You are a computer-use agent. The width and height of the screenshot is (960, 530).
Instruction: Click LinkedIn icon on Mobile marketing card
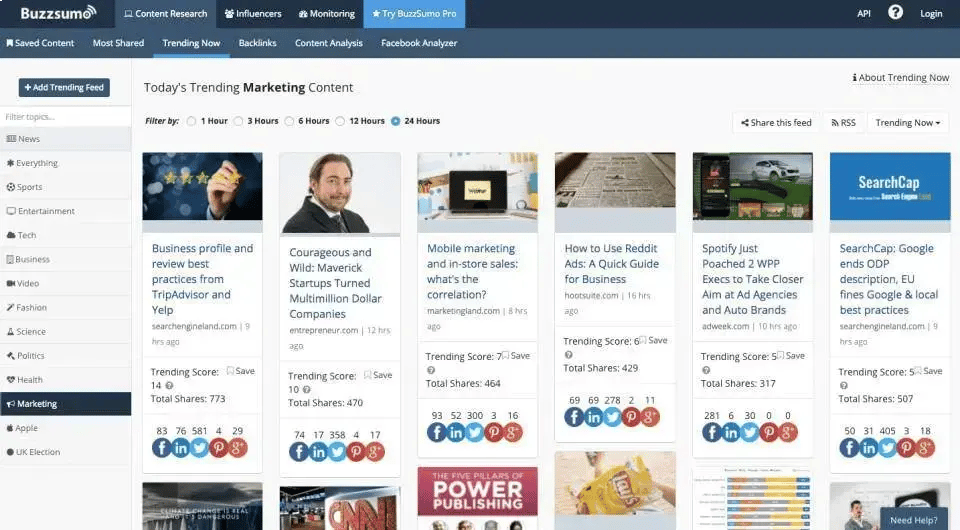click(x=456, y=433)
